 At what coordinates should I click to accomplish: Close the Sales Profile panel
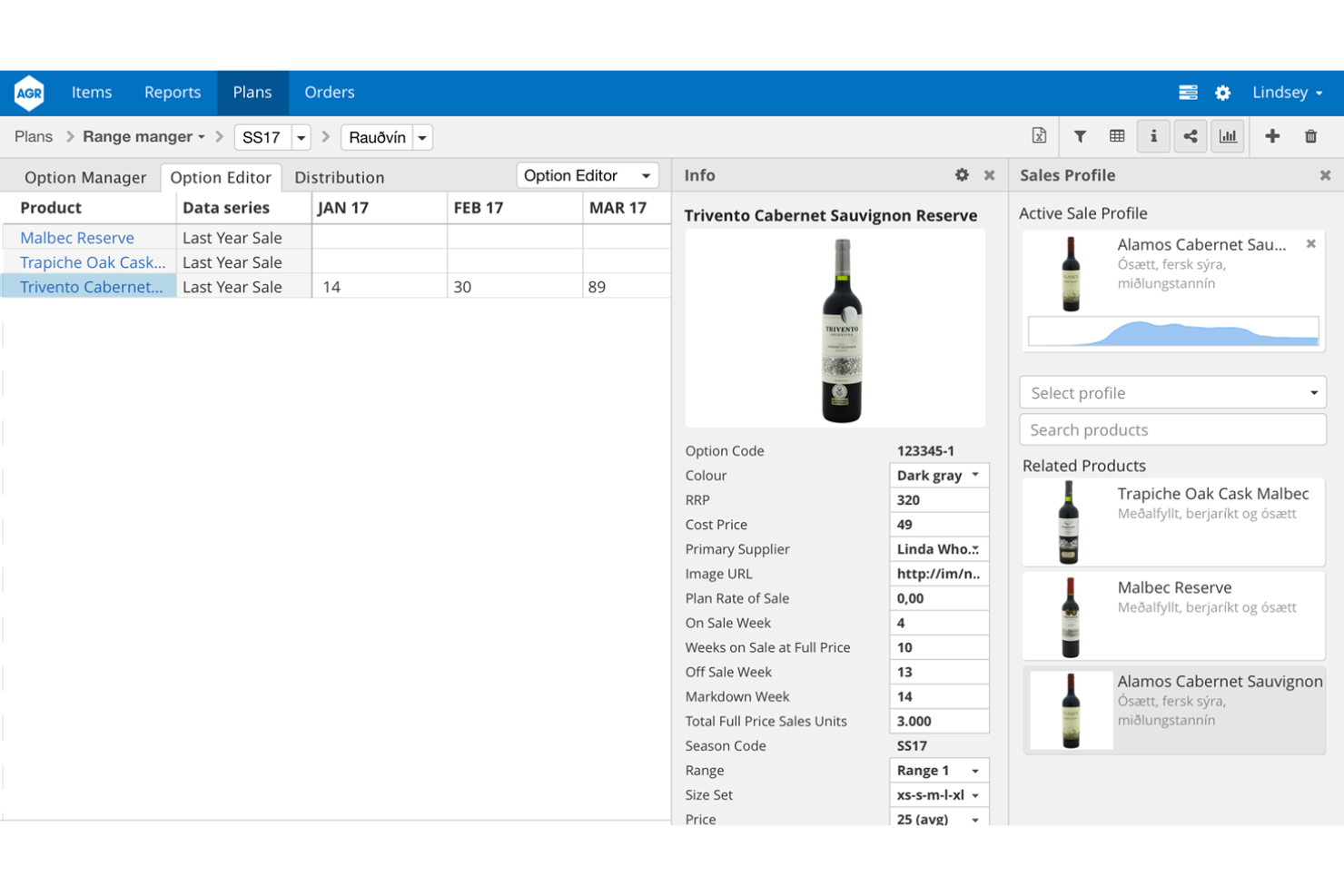tap(1325, 175)
